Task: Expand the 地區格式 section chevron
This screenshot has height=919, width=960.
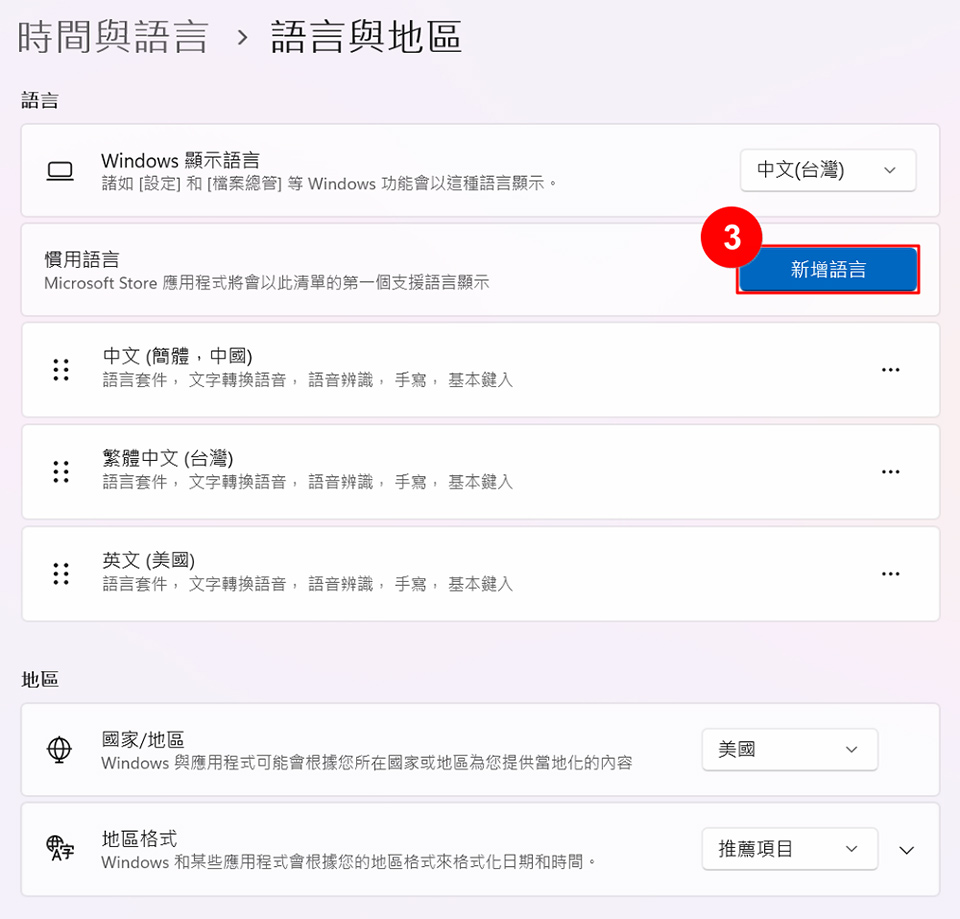Action: (906, 850)
